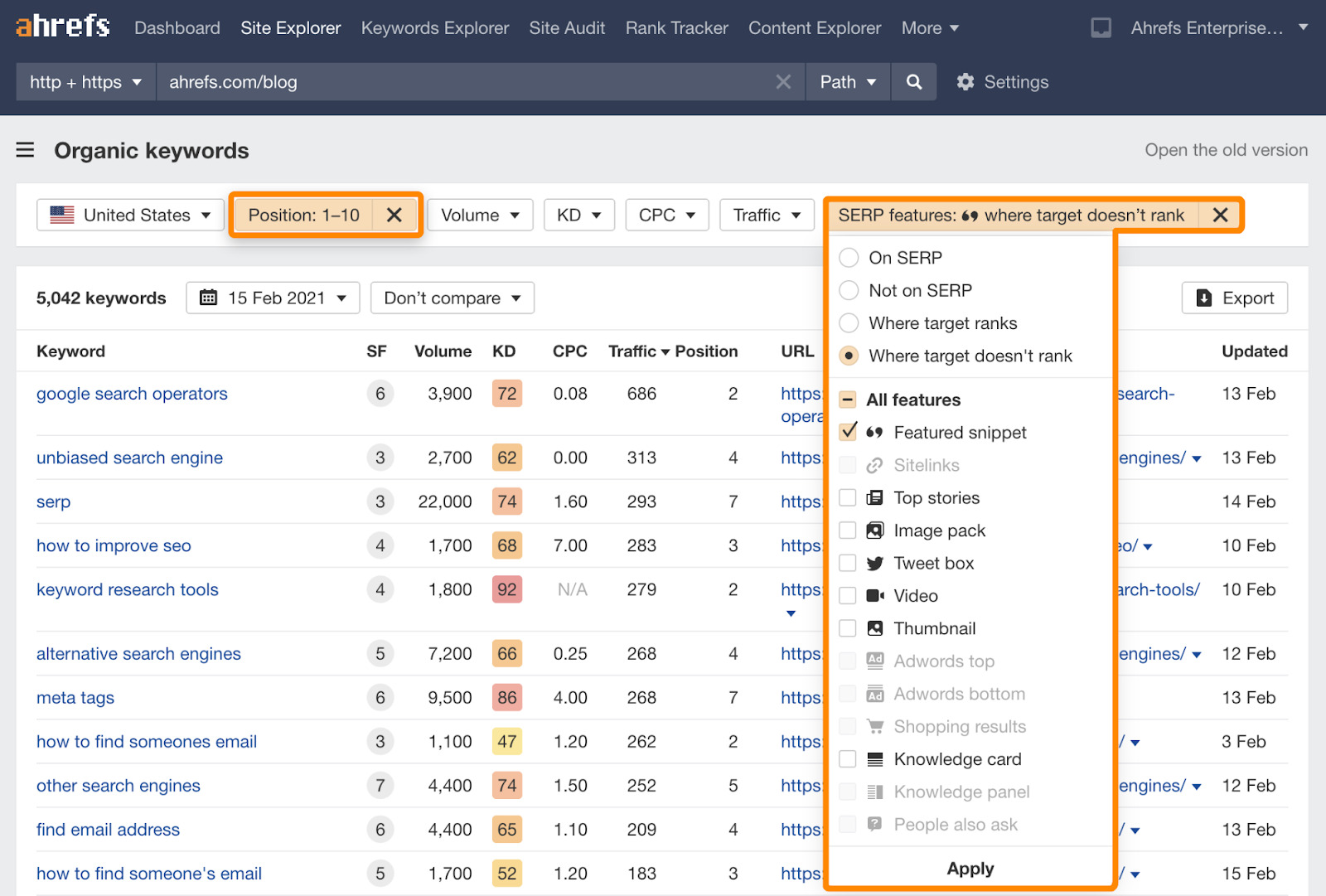Open the 'google search operators' keyword link

pos(132,394)
